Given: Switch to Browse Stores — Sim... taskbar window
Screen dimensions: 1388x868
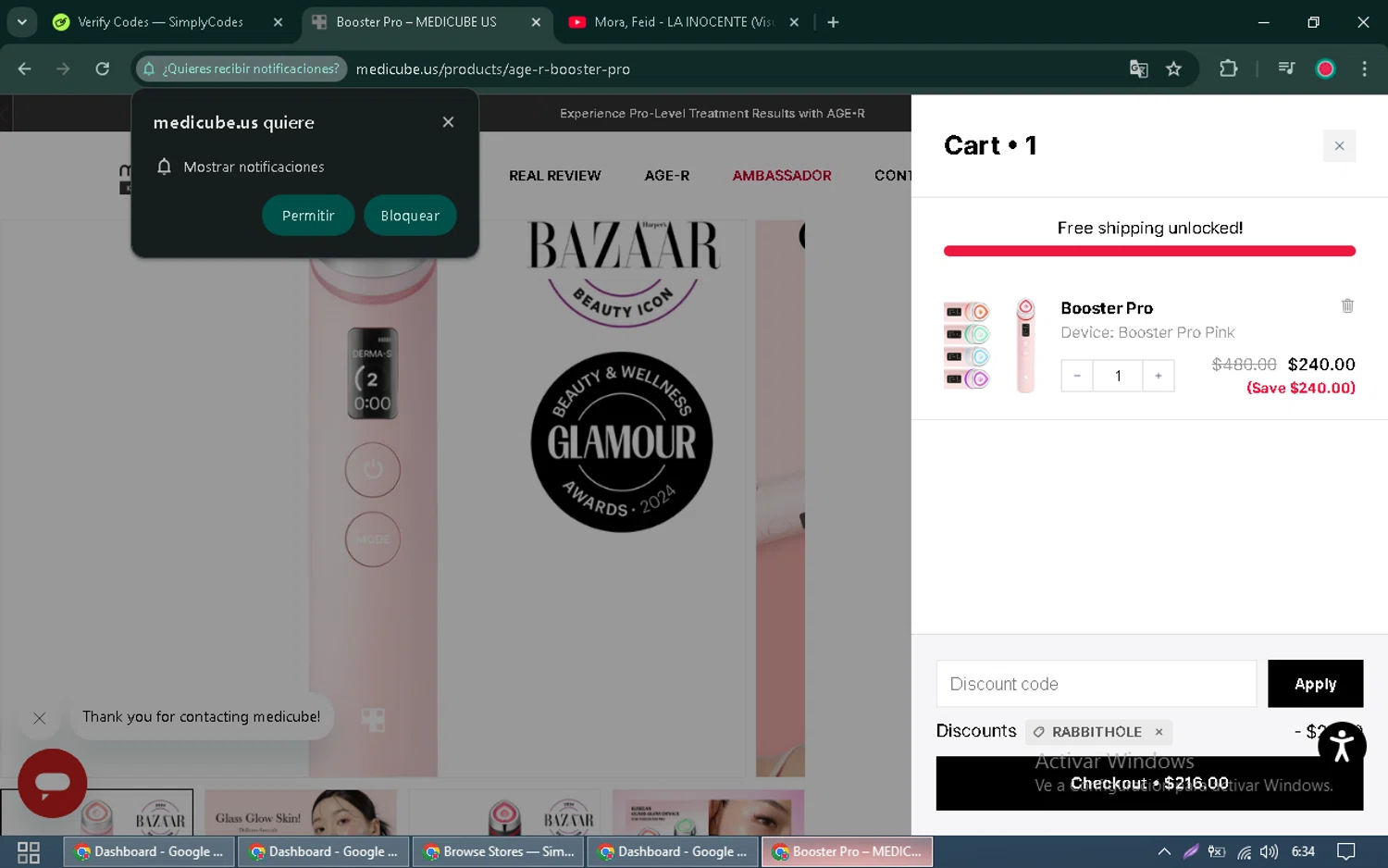Looking at the screenshot, I should [x=499, y=851].
